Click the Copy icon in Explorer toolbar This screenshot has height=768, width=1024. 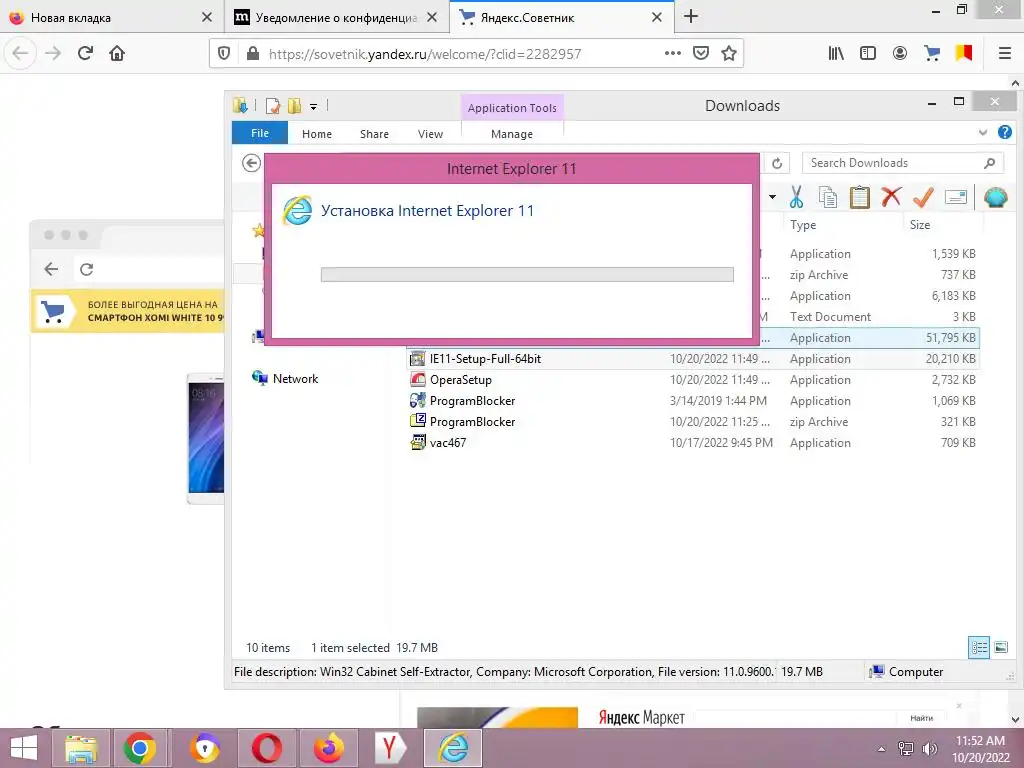[827, 197]
